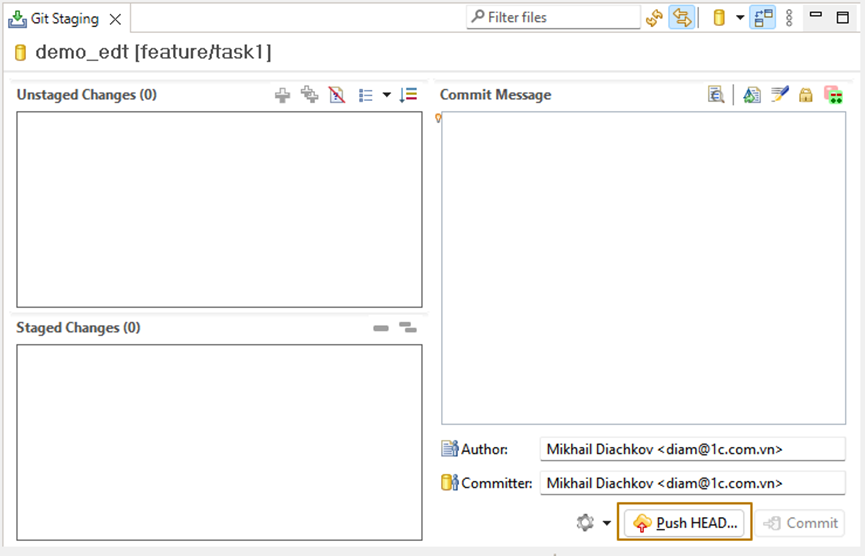
Task: Click the Push HEAD... button
Action: pos(686,522)
